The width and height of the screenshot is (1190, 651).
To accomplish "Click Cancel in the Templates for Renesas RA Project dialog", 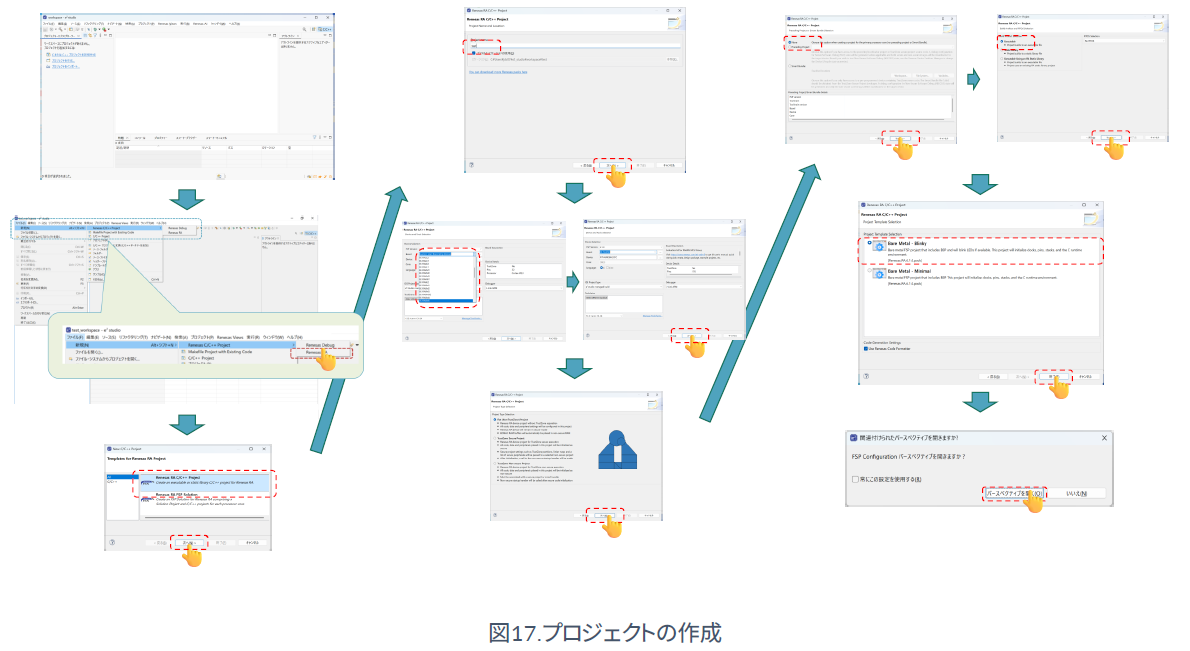I will coord(252,542).
